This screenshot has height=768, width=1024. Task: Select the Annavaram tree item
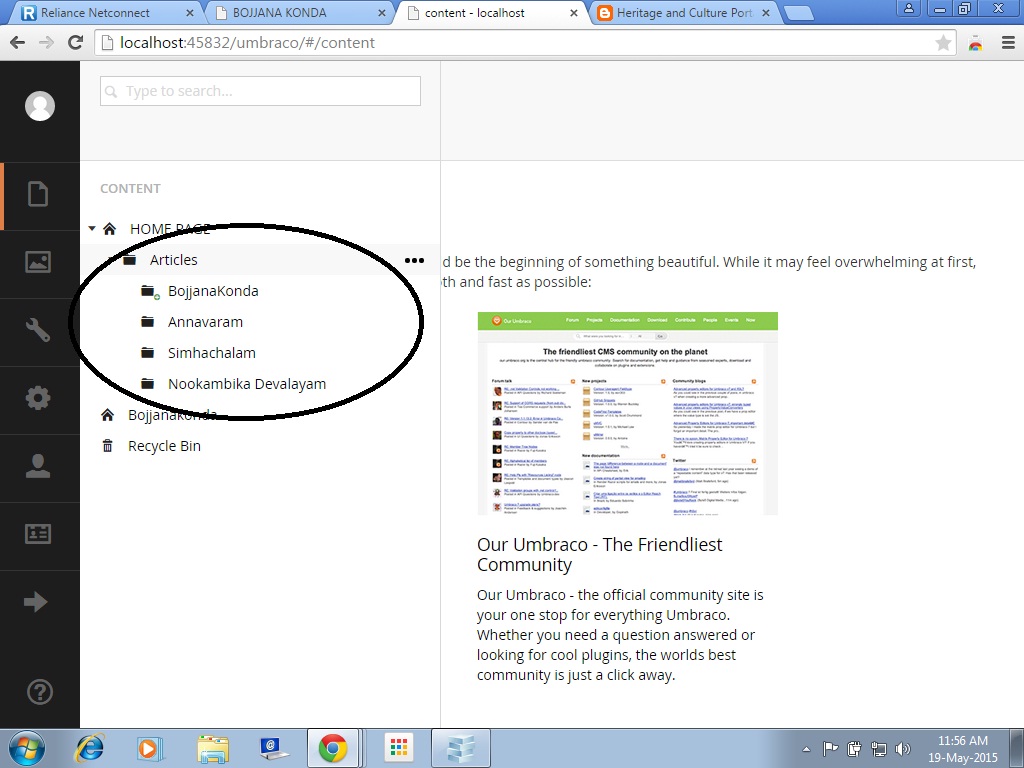coord(205,322)
